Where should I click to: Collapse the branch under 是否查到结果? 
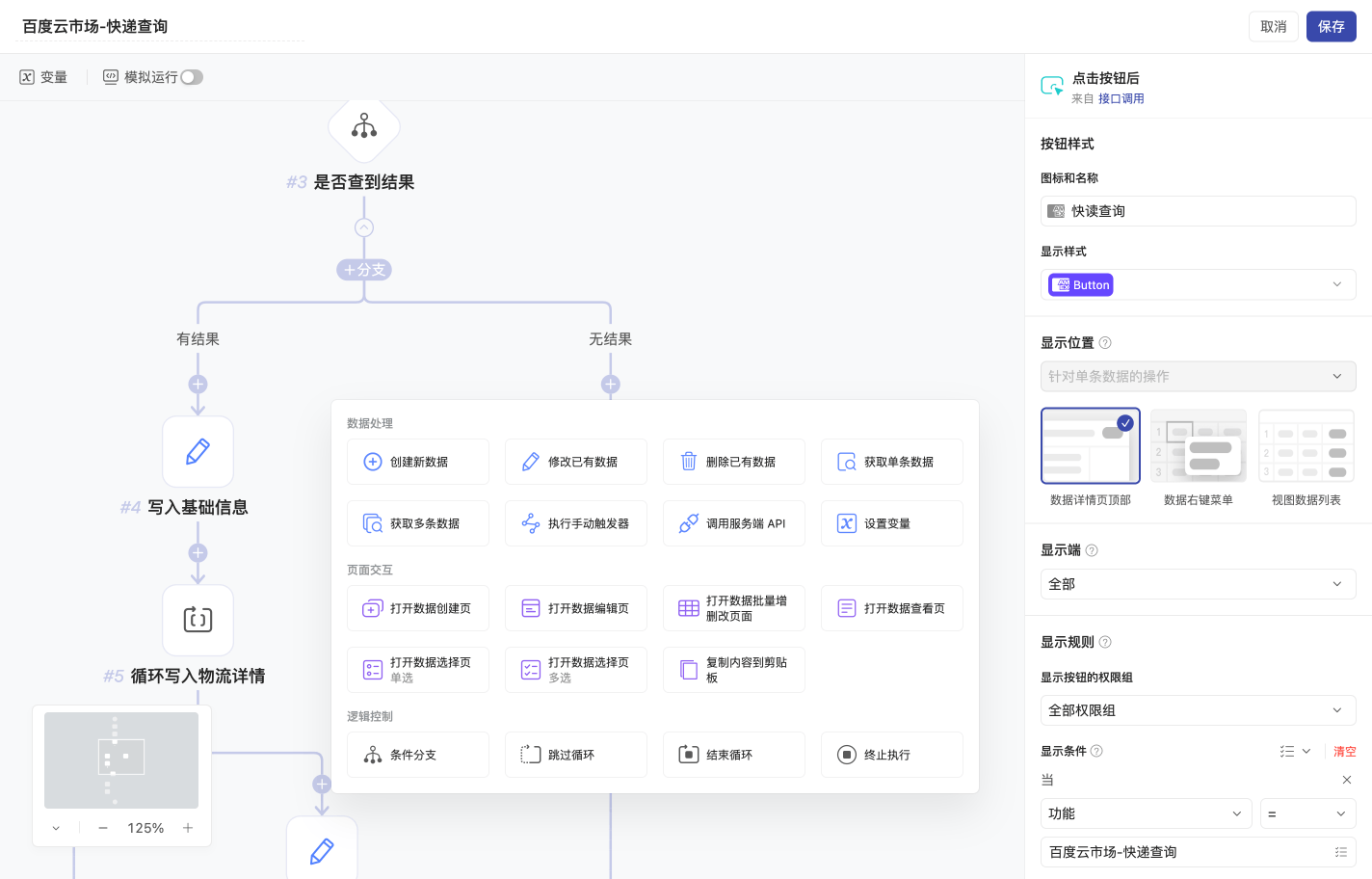(364, 226)
